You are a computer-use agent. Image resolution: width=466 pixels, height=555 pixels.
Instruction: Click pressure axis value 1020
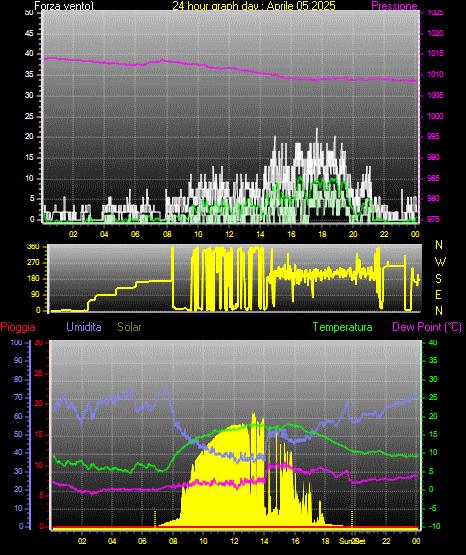pos(435,33)
